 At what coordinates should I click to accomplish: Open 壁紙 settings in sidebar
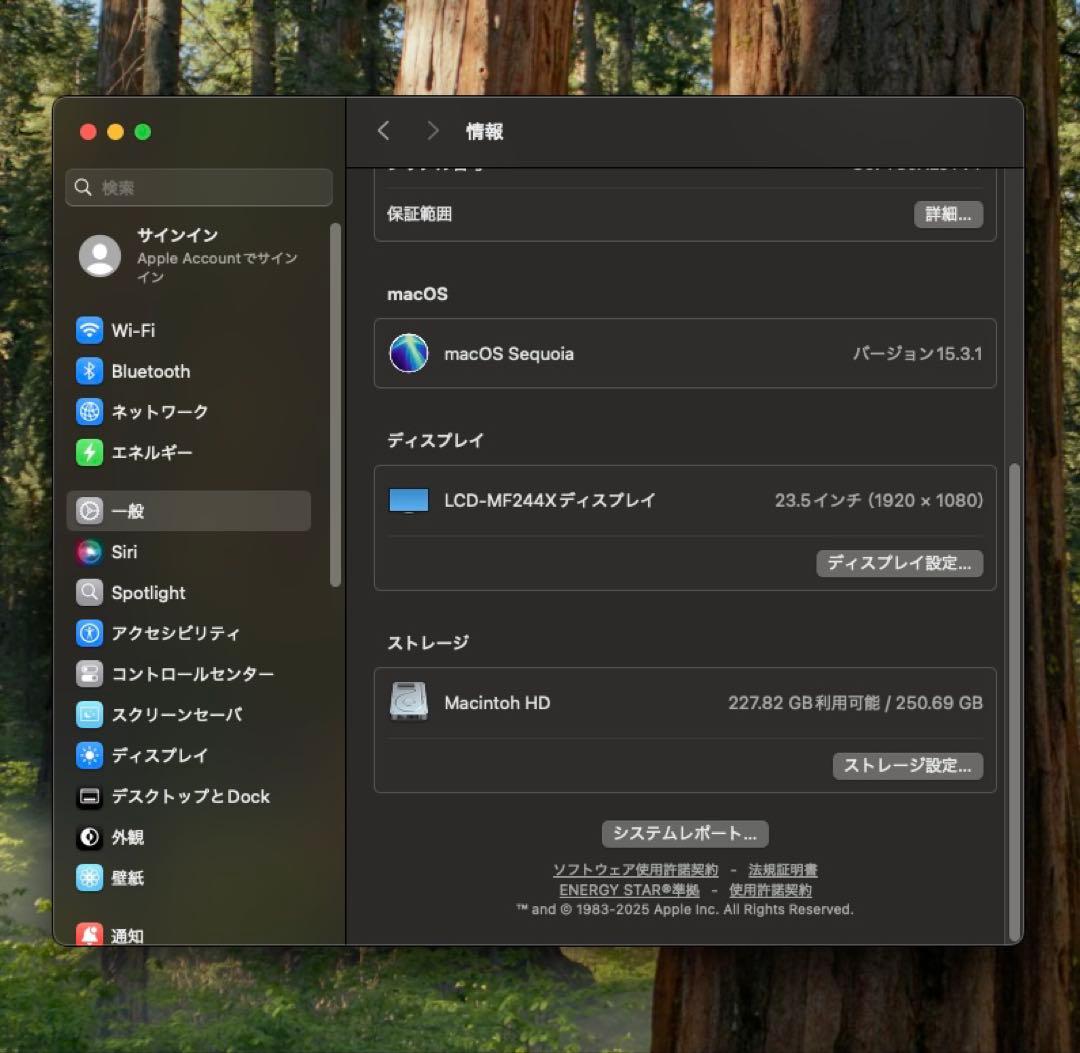coord(128,878)
